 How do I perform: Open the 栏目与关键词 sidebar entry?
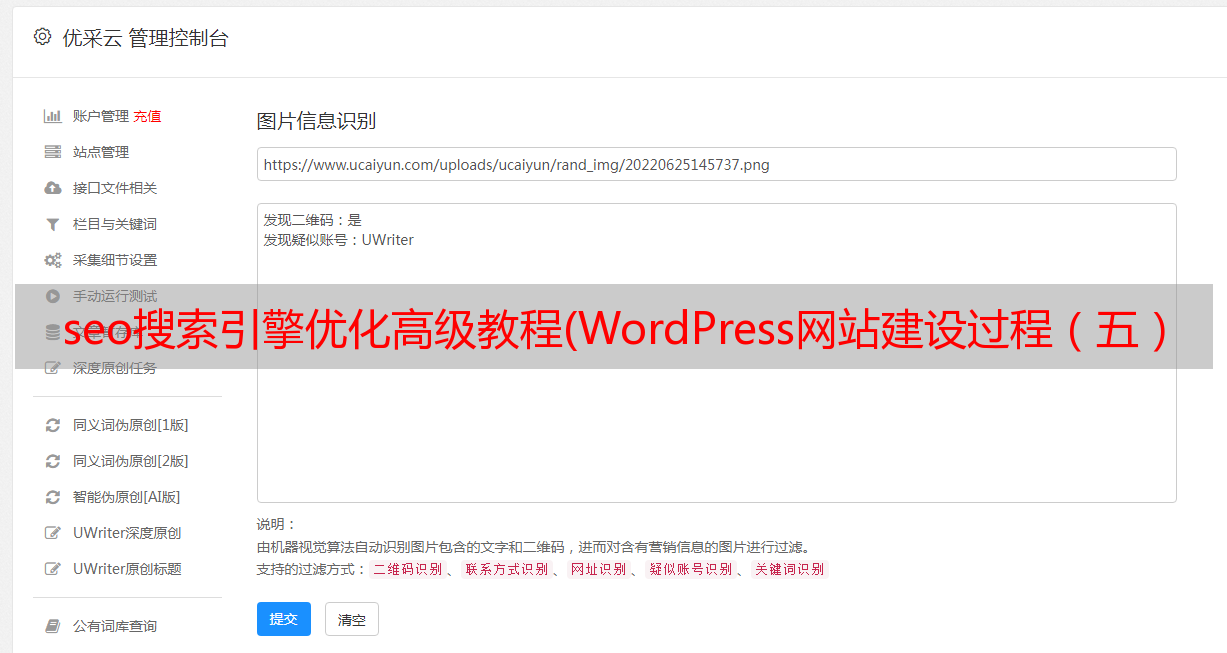tap(115, 224)
